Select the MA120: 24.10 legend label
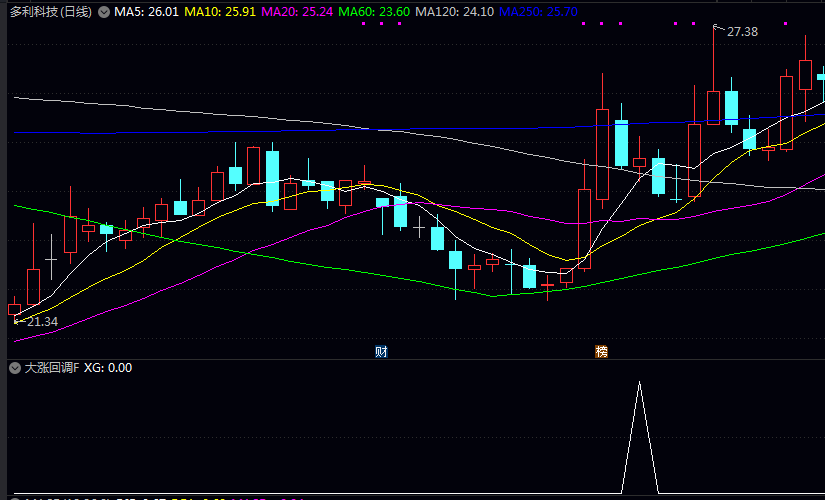 [454, 12]
